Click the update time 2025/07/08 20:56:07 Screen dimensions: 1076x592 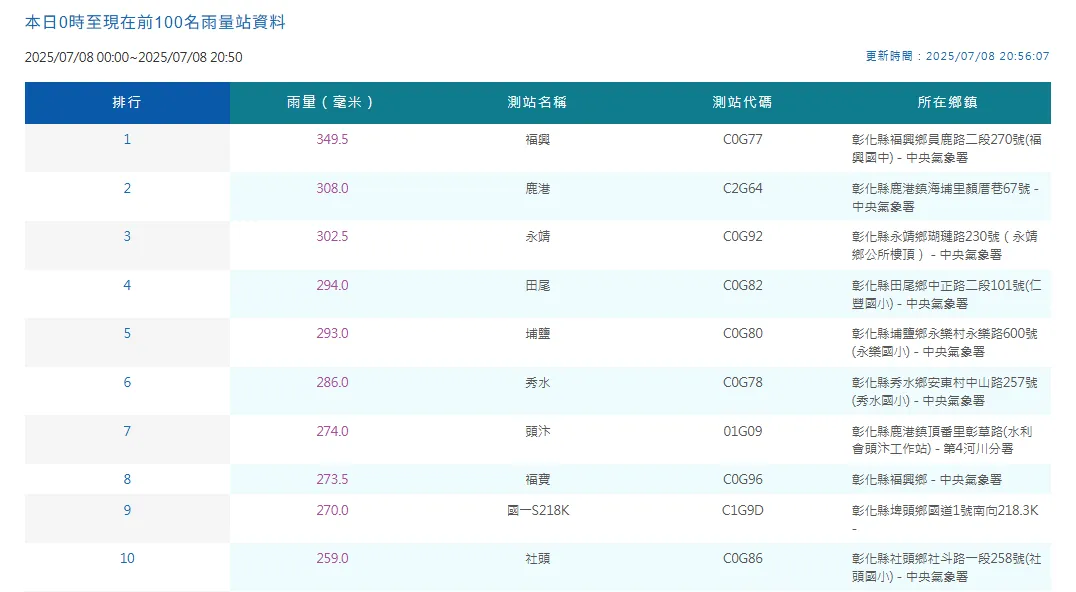coord(987,56)
